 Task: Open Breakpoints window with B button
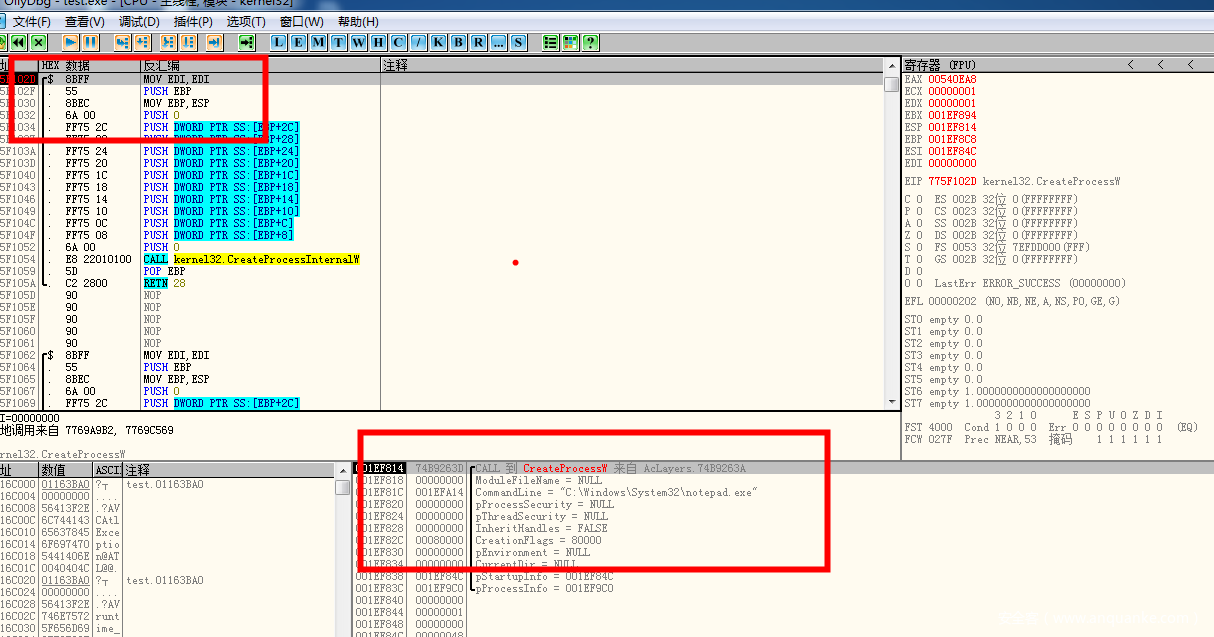pyautogui.click(x=458, y=42)
